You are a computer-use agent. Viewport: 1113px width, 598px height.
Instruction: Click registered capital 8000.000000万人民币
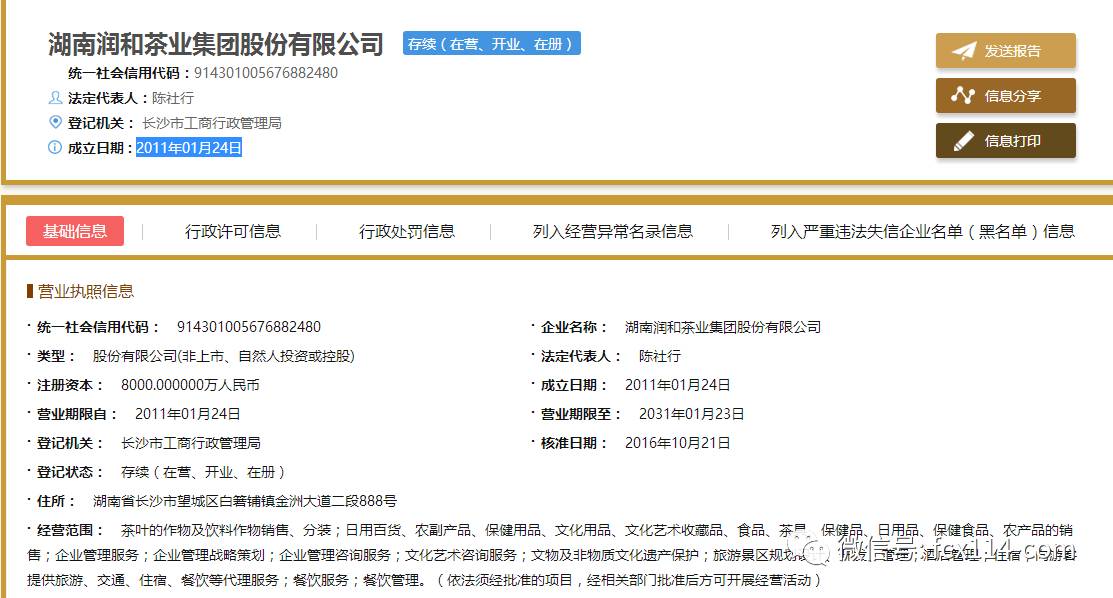190,385
